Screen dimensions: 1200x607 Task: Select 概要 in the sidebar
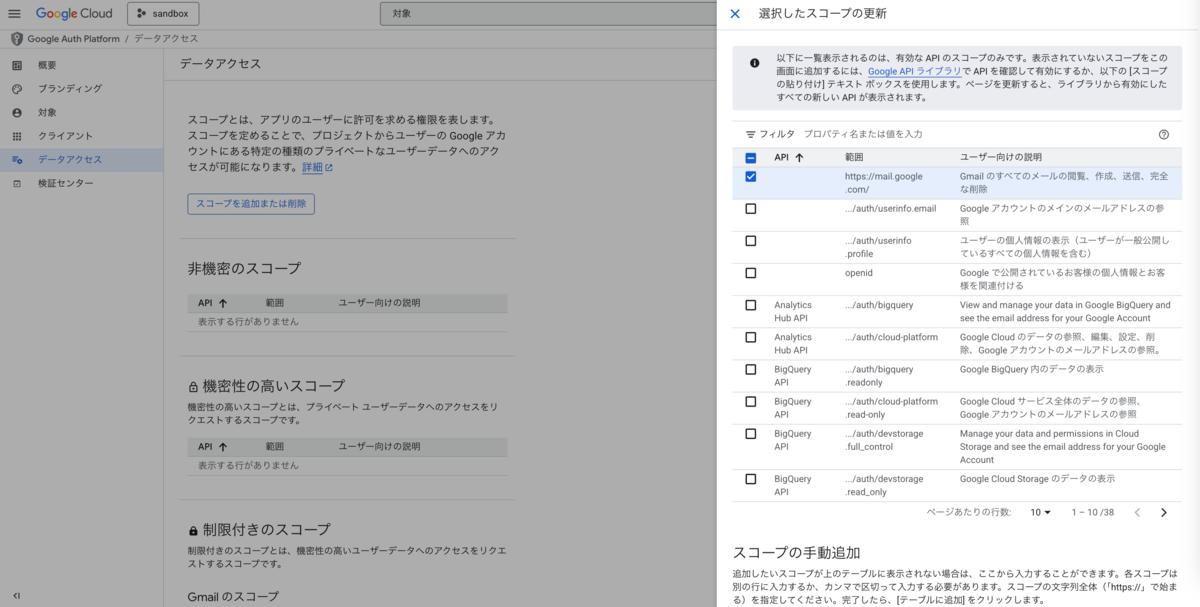tap(47, 65)
